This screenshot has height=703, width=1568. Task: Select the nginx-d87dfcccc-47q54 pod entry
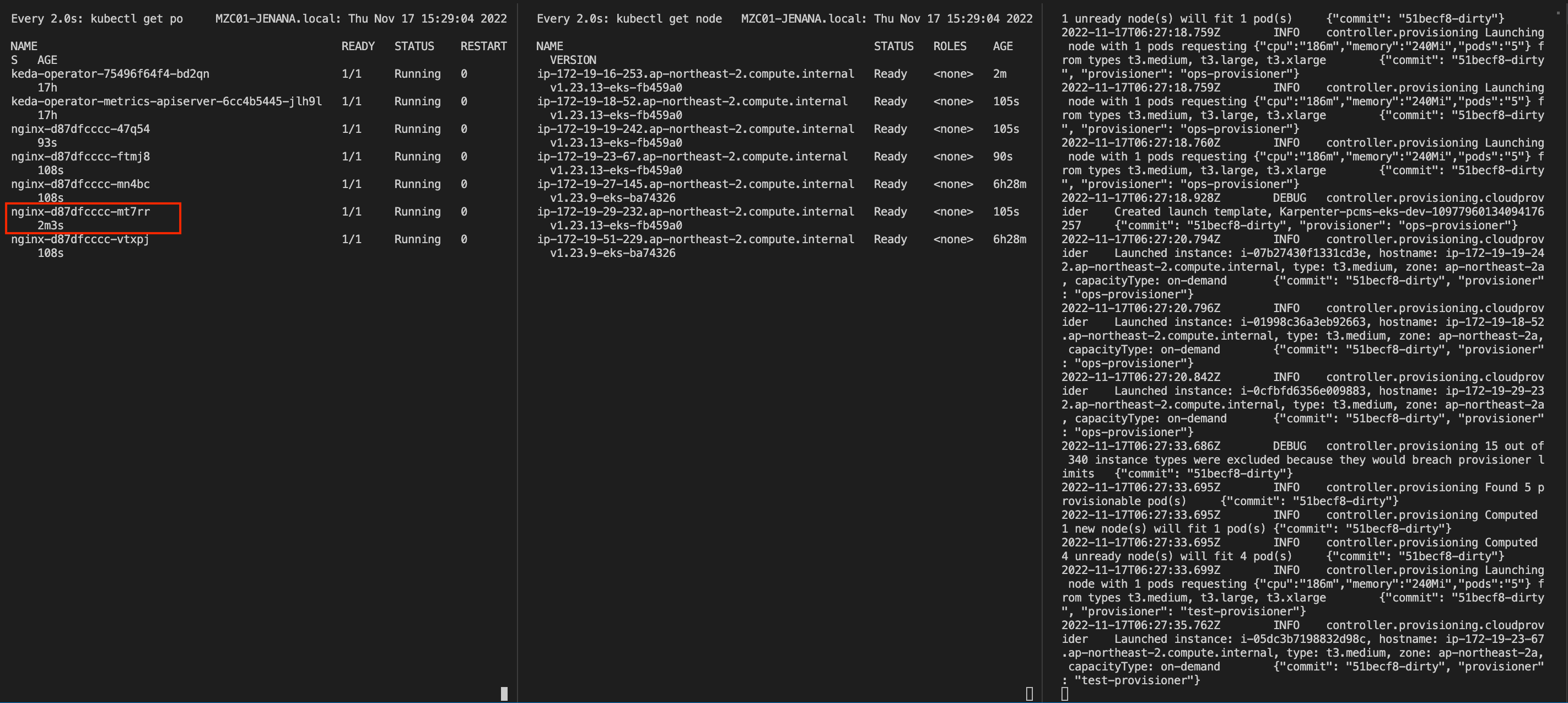tap(80, 129)
